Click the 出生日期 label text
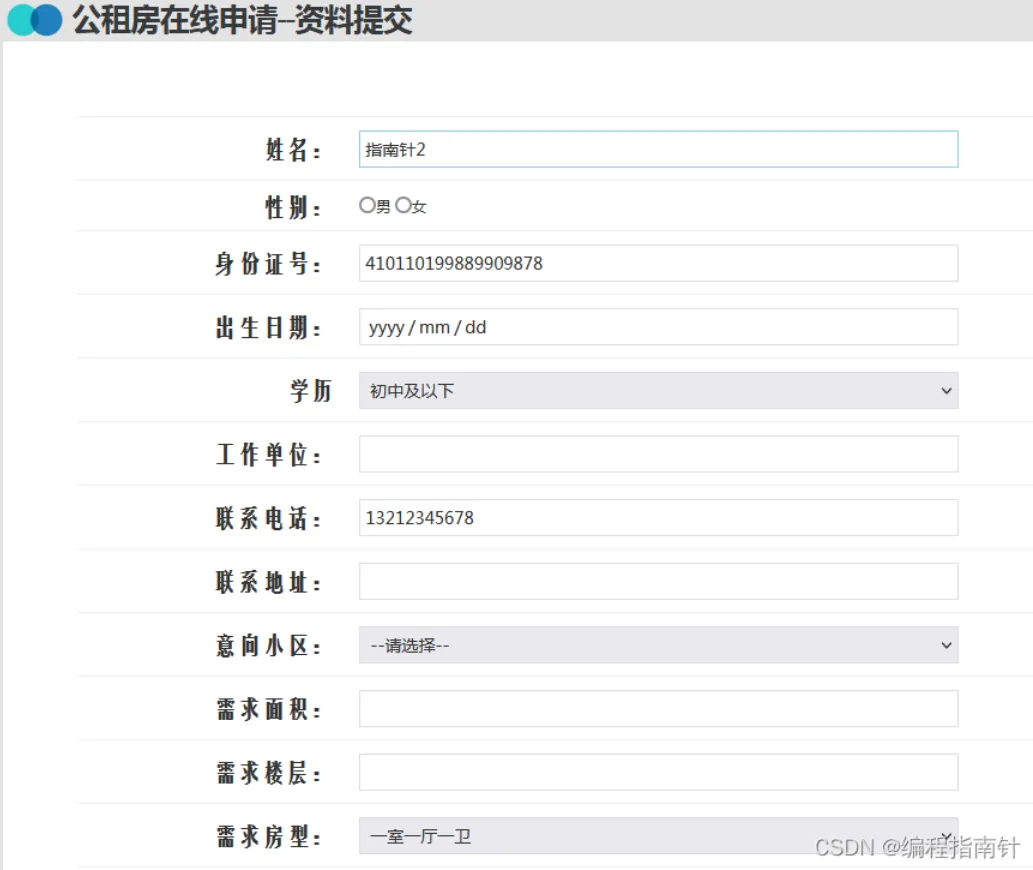 pyautogui.click(x=268, y=327)
